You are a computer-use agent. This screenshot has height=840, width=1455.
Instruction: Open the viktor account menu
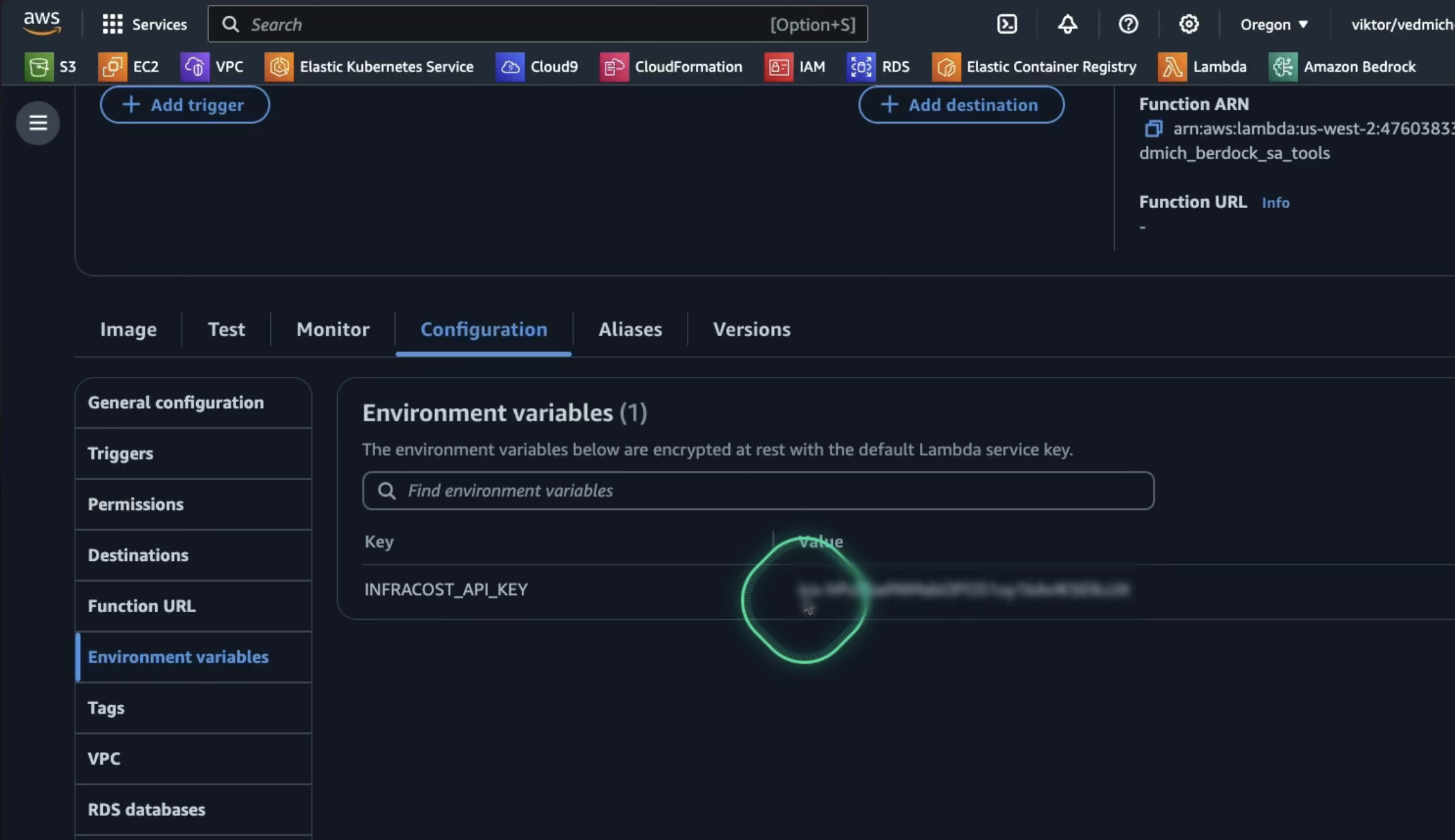click(x=1402, y=24)
